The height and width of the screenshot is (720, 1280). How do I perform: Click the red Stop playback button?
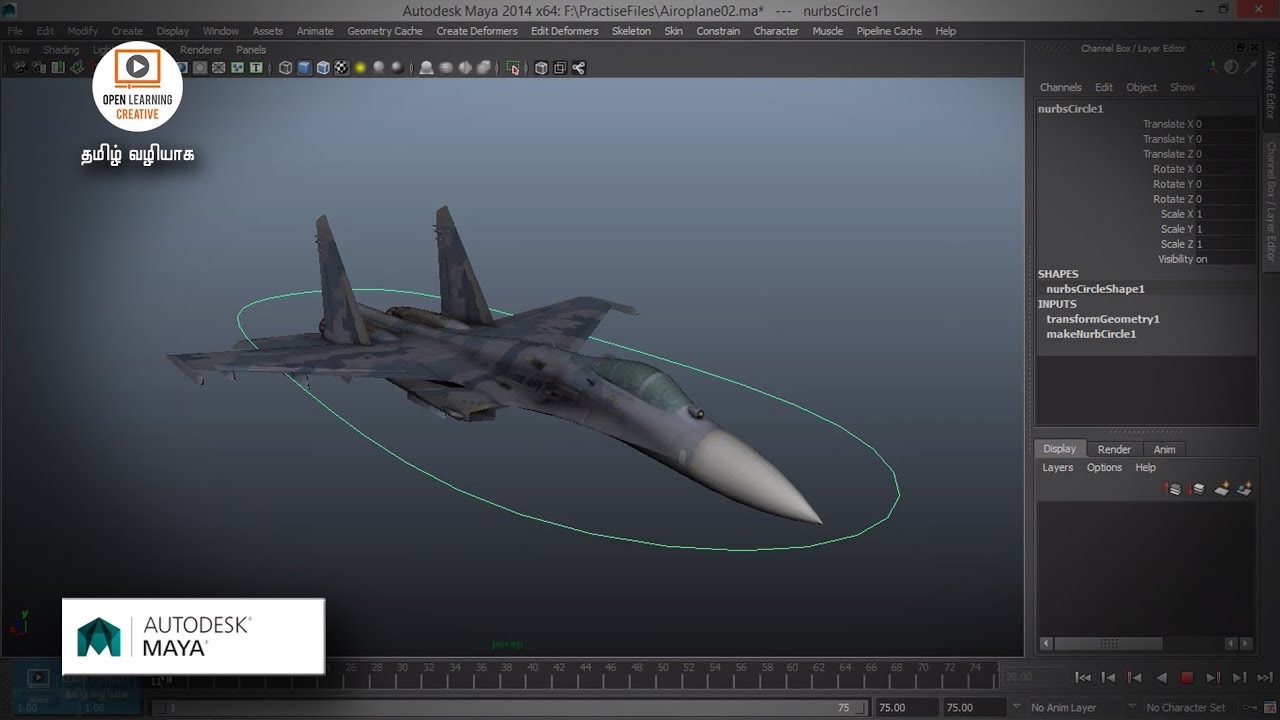tap(1186, 677)
